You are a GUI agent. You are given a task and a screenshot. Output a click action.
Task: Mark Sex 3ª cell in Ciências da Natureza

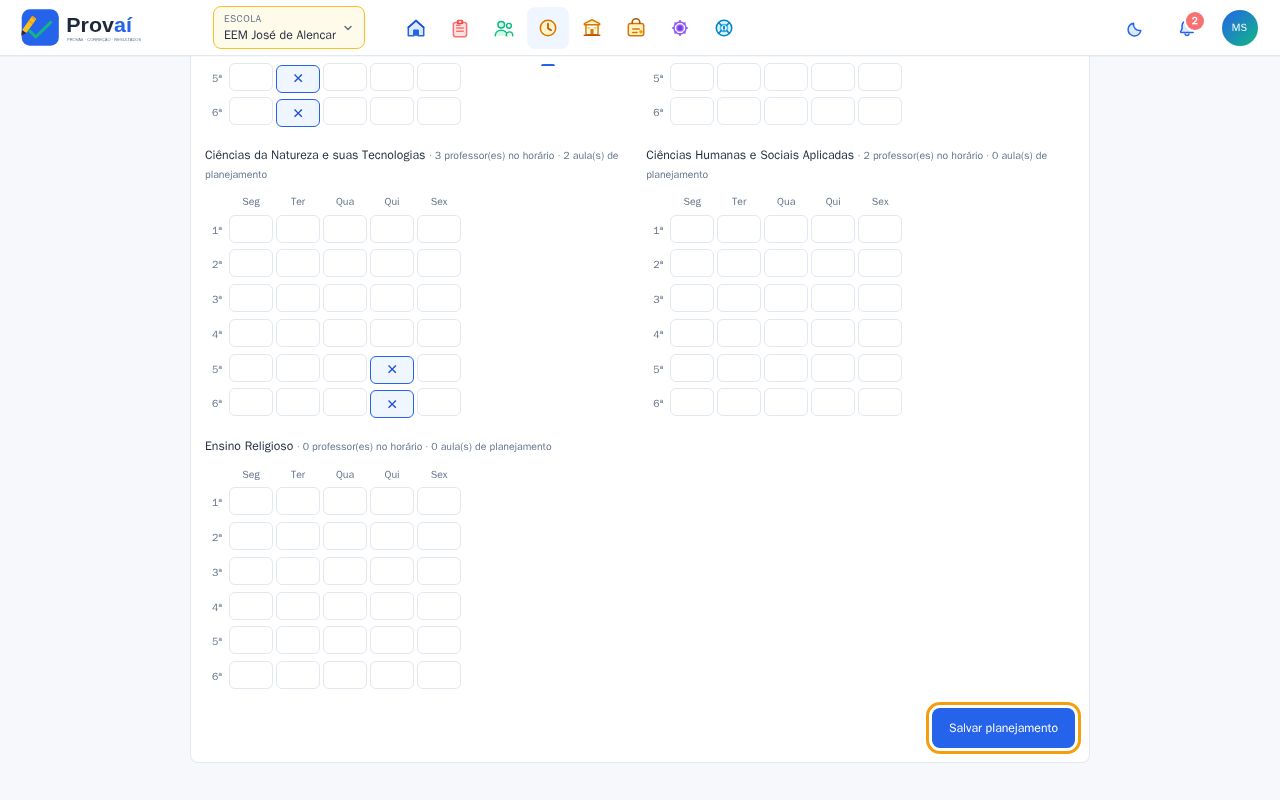439,298
